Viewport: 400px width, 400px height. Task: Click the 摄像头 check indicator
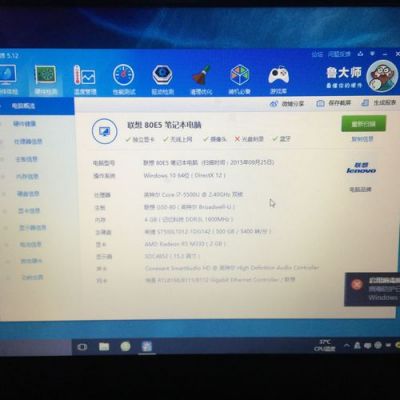coord(215,139)
